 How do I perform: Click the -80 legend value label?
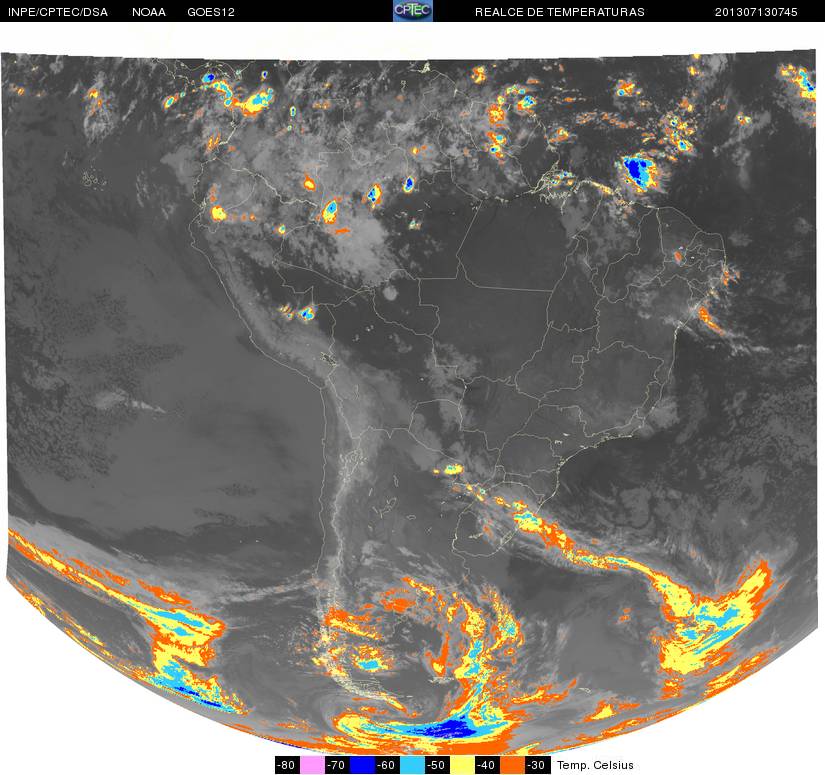pos(287,765)
